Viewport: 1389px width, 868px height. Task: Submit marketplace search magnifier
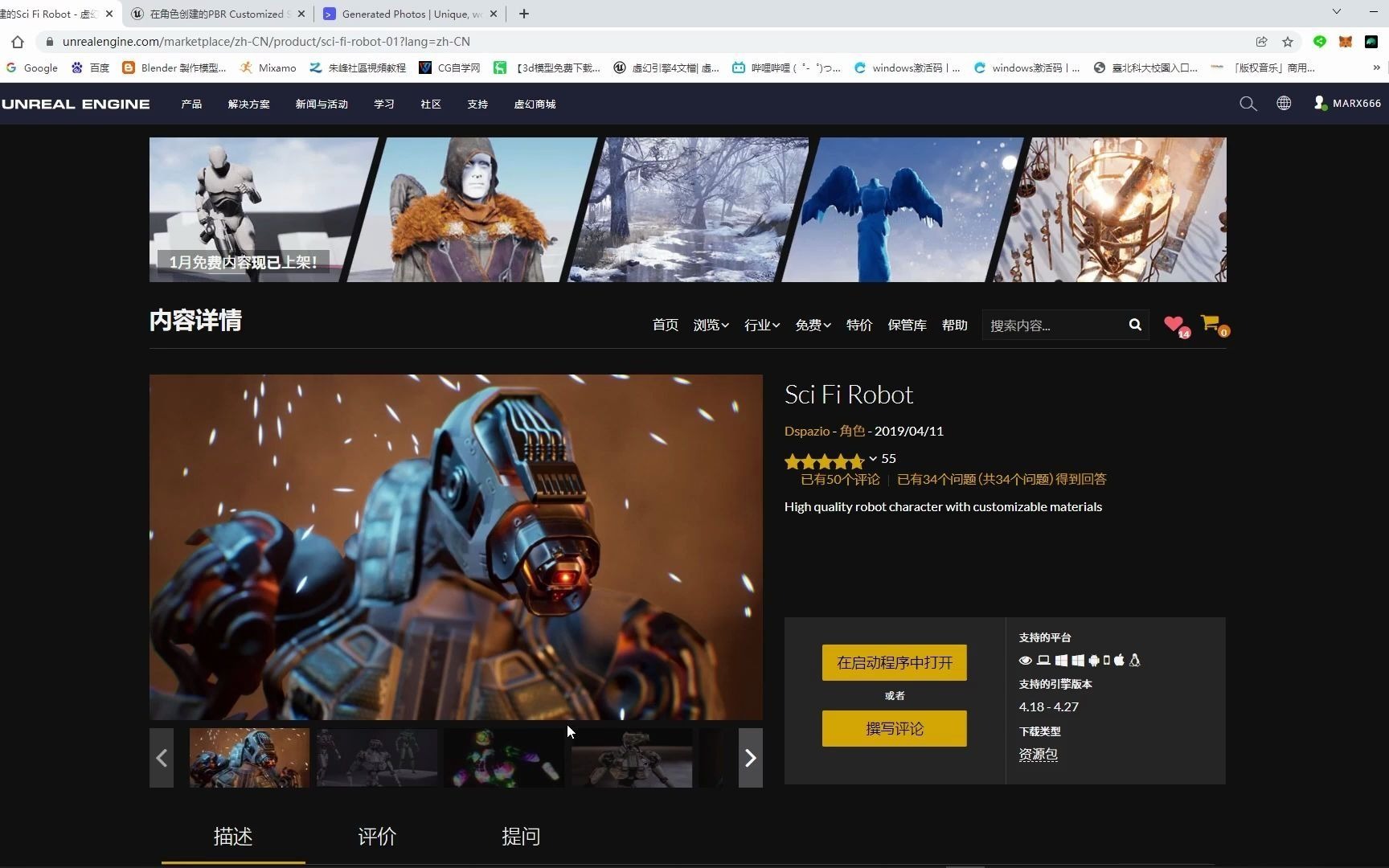pyautogui.click(x=1135, y=325)
